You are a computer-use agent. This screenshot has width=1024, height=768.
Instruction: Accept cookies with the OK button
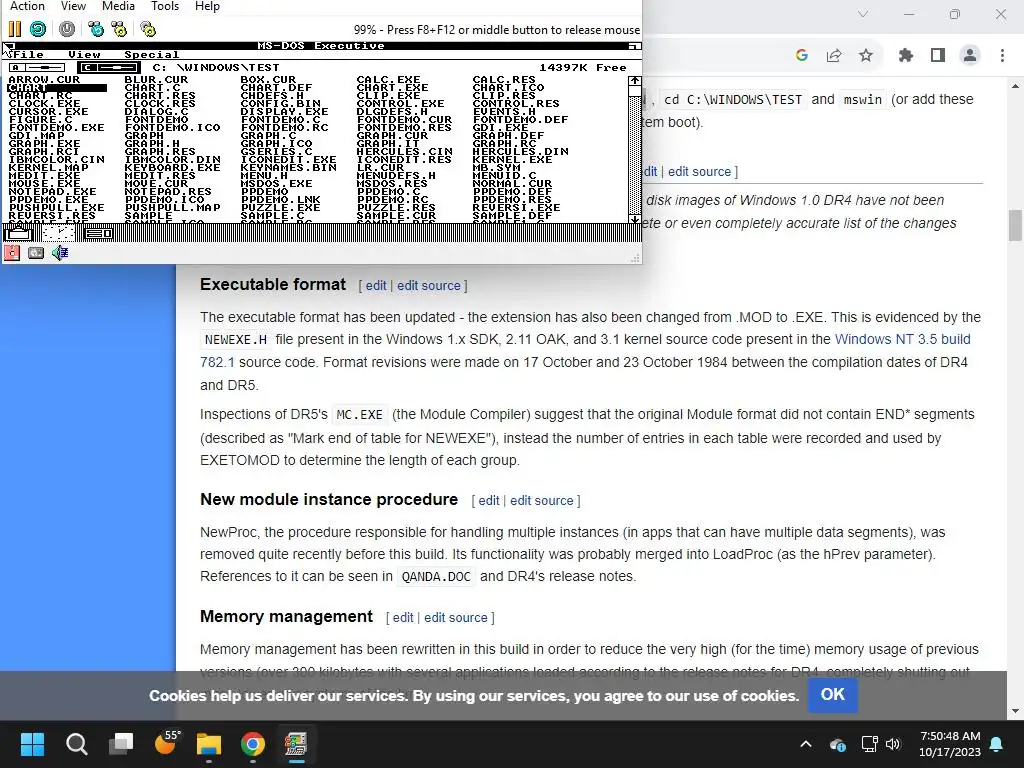[x=833, y=695]
